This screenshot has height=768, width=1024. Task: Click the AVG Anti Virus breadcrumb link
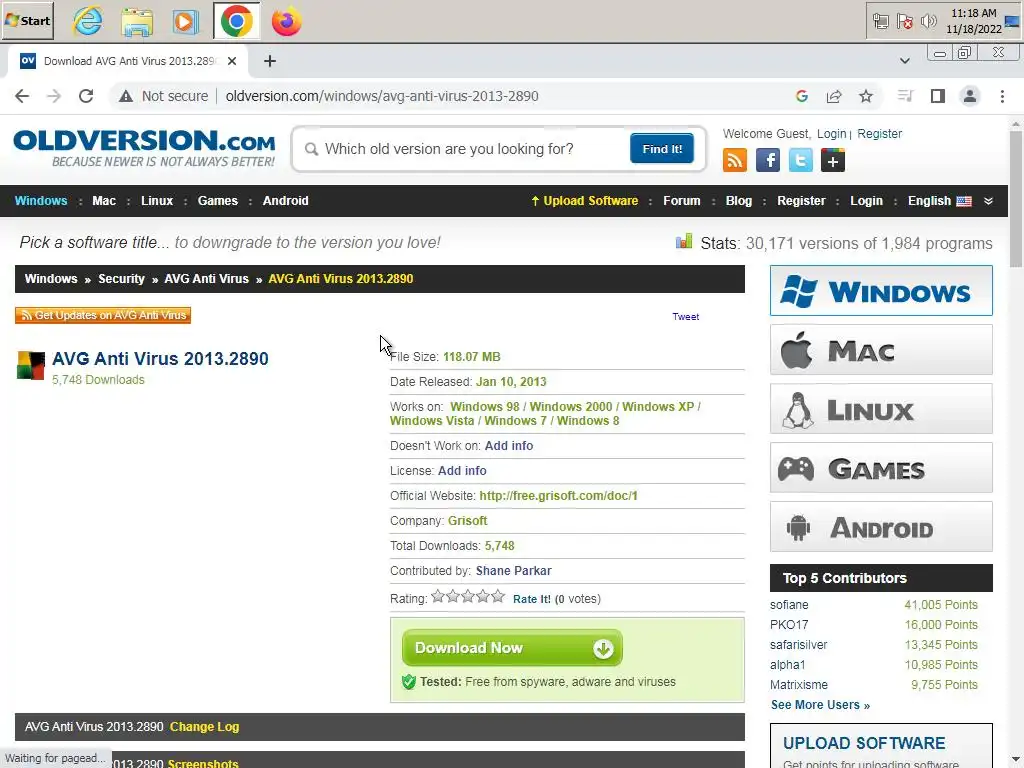pos(206,279)
